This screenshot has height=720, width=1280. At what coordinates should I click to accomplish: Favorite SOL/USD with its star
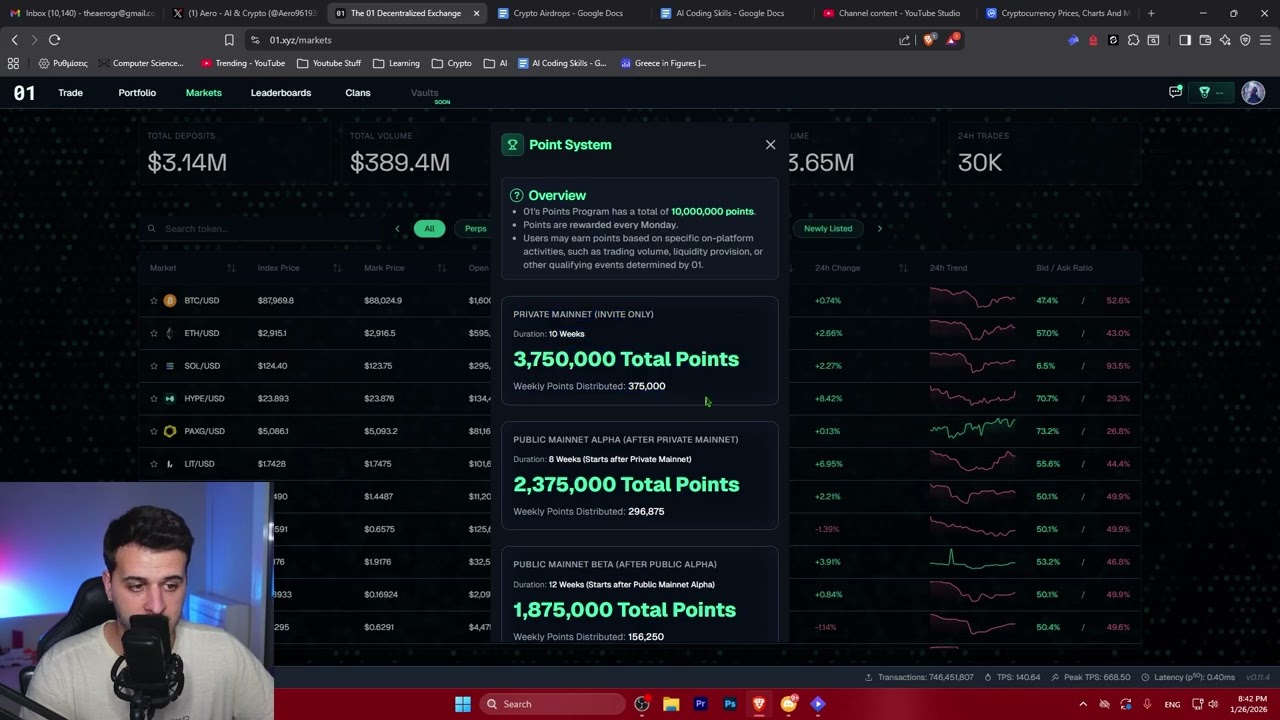point(154,366)
